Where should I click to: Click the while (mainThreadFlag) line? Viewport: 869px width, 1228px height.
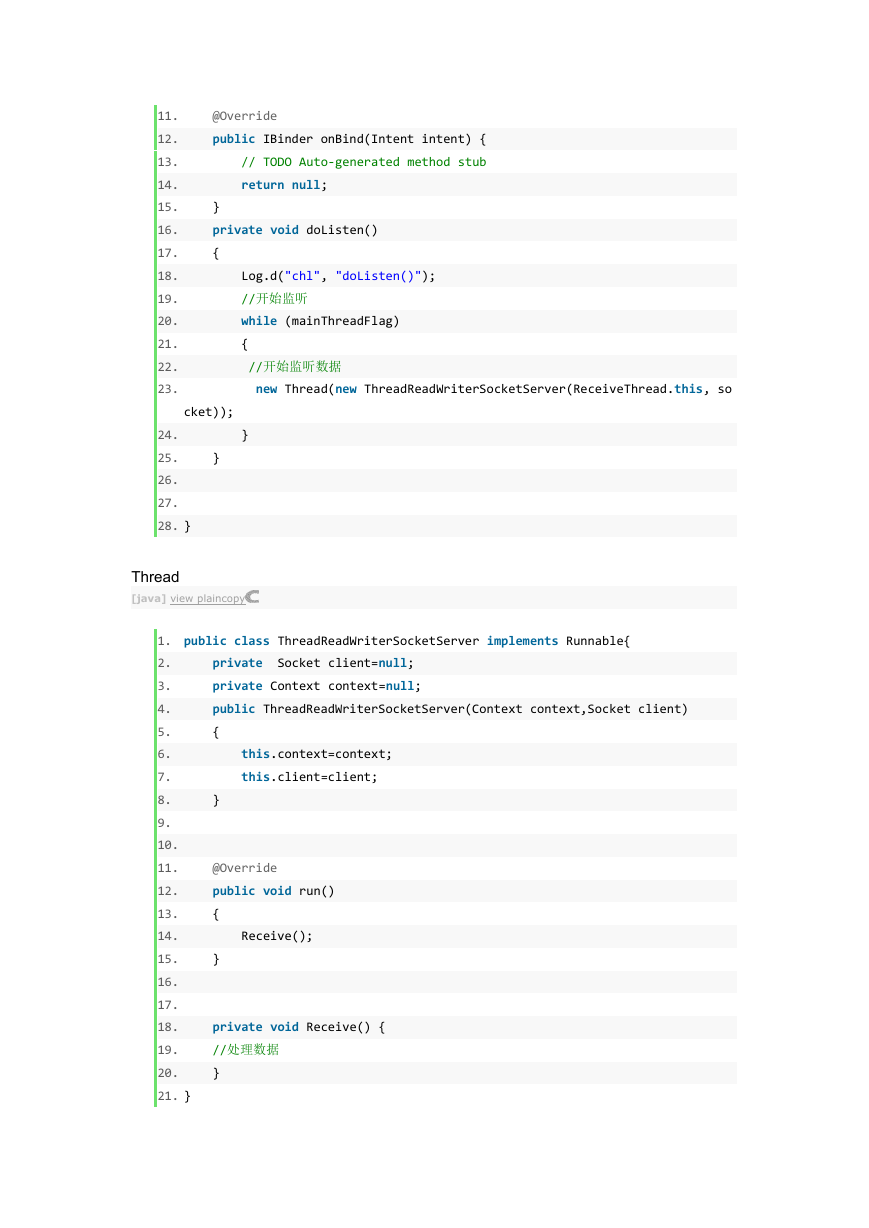pyautogui.click(x=320, y=321)
